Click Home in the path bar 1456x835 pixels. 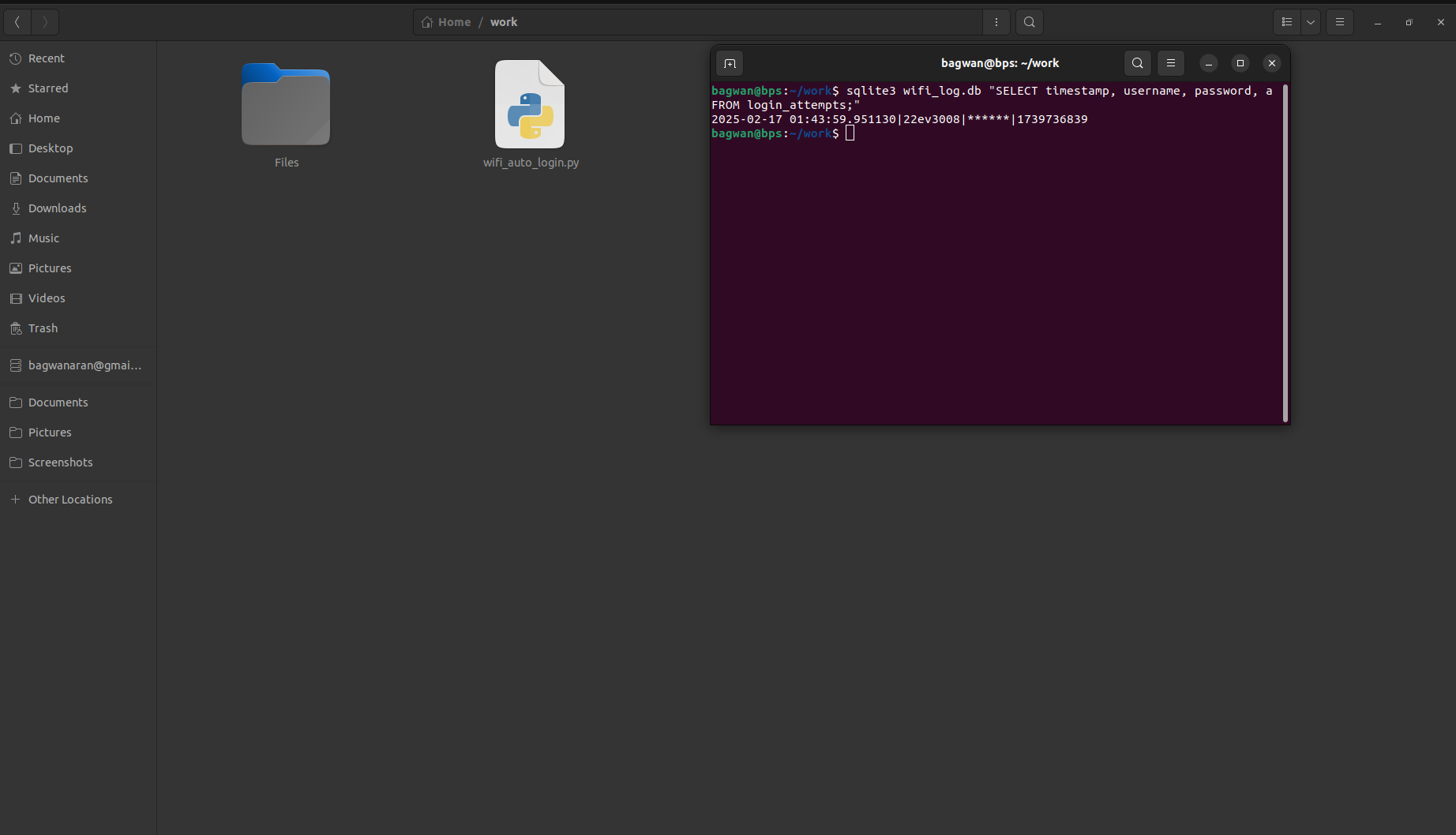pyautogui.click(x=446, y=22)
